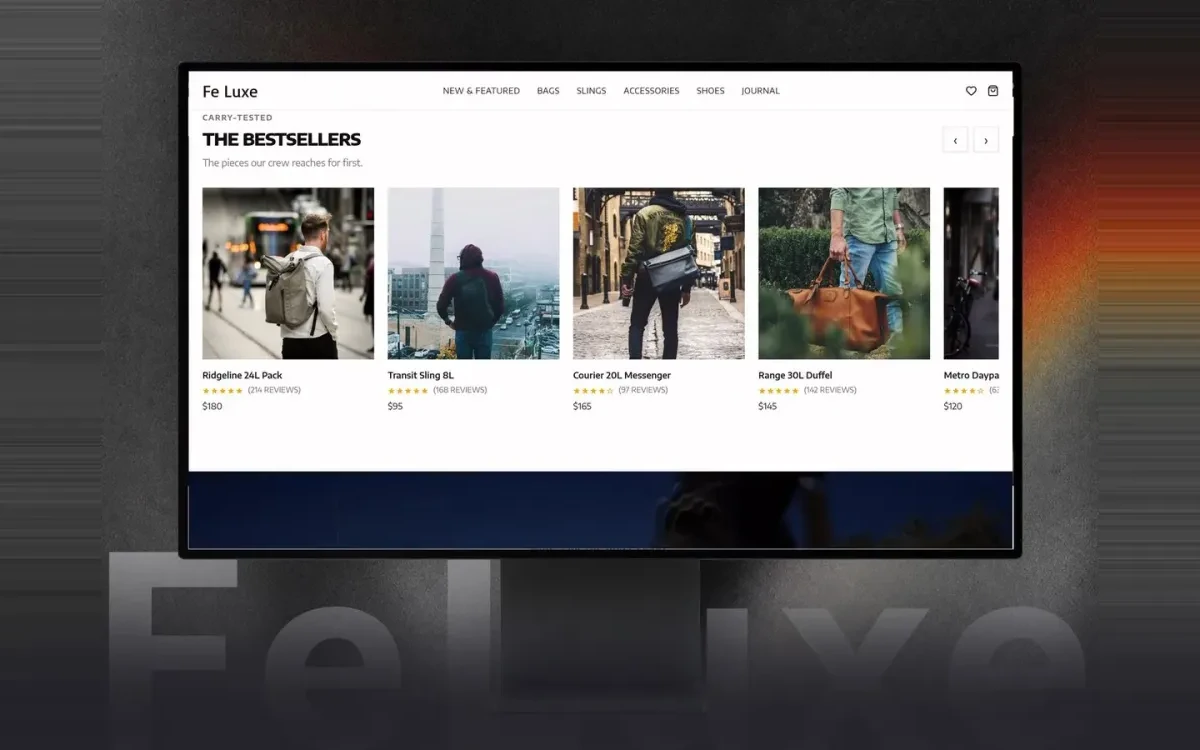Visit the JOURNAL page
1200x750 pixels.
pyautogui.click(x=760, y=91)
